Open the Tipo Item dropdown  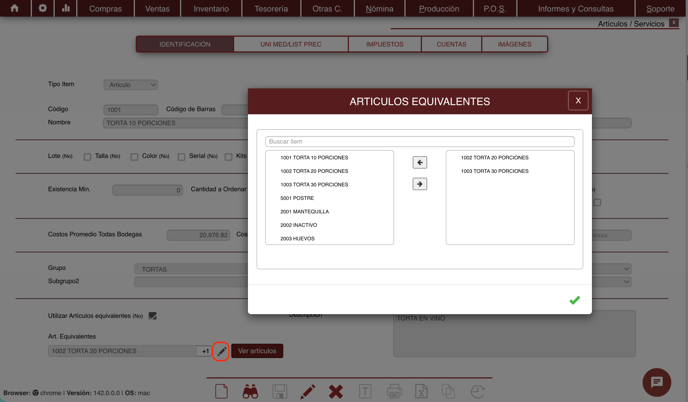(x=131, y=85)
